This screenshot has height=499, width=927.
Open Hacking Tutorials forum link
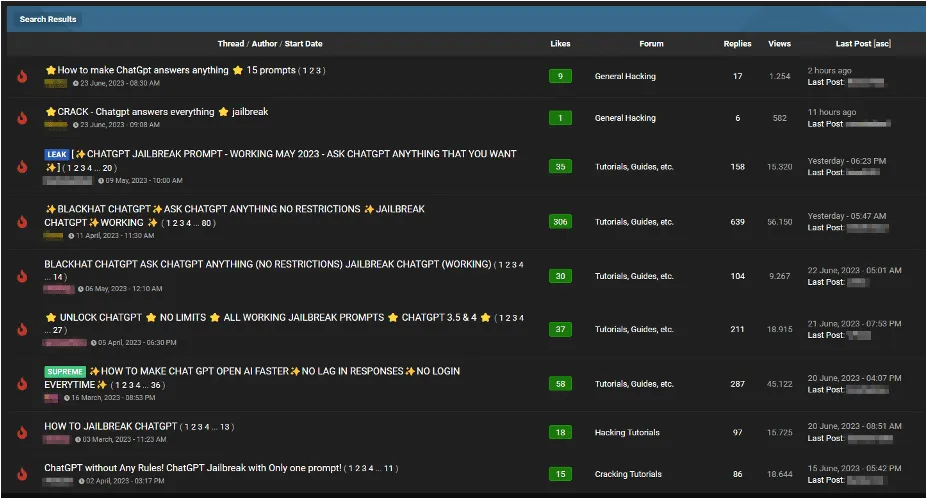[627, 433]
